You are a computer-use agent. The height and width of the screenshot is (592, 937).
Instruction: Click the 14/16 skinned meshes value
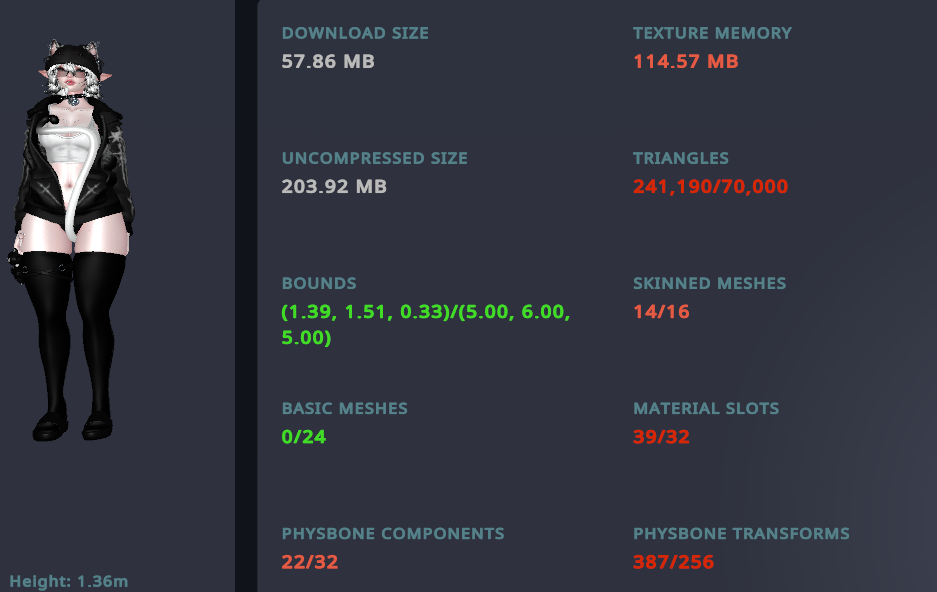661,312
